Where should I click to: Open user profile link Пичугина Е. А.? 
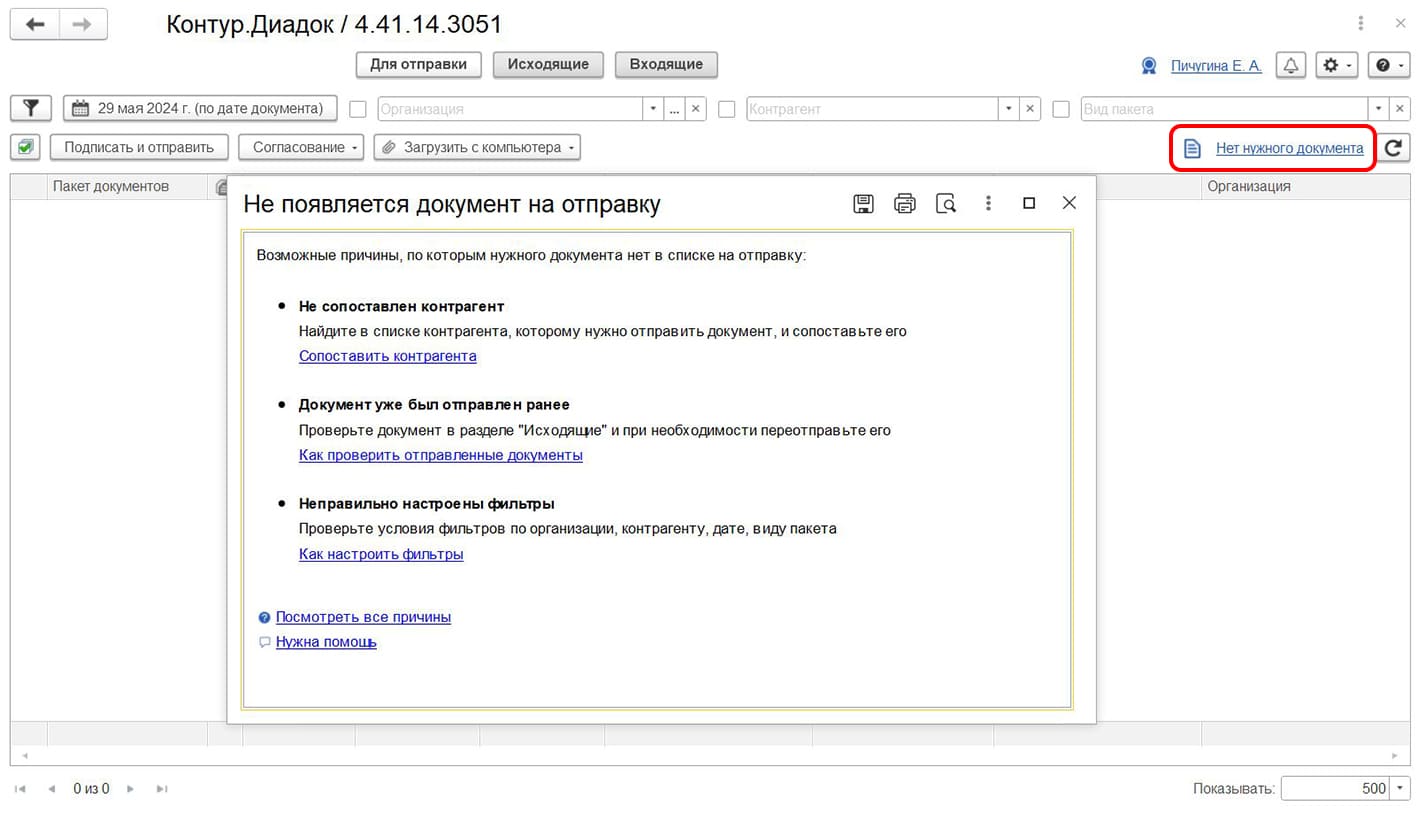click(1216, 66)
